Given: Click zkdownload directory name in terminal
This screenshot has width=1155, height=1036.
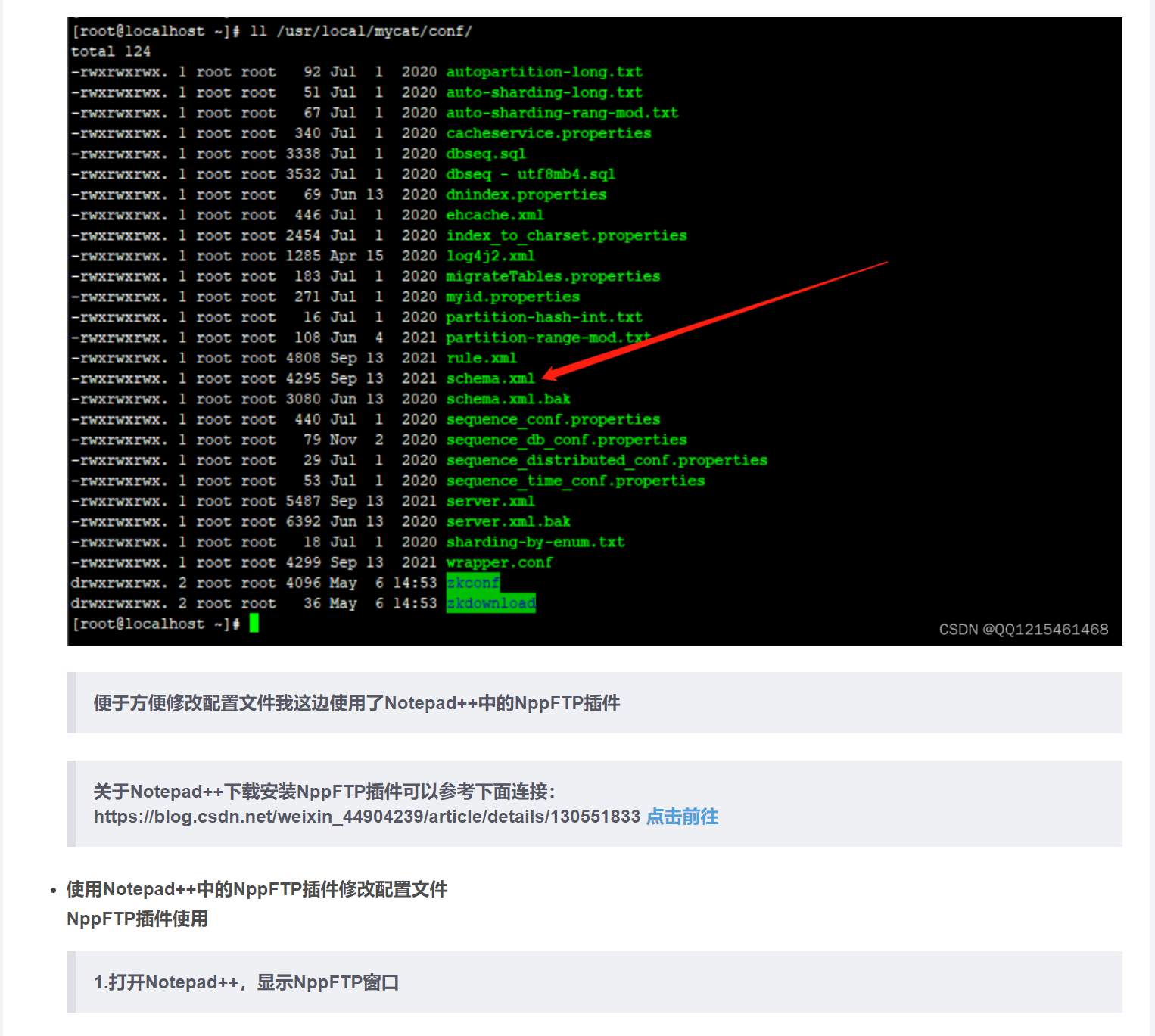Looking at the screenshot, I should [490, 603].
